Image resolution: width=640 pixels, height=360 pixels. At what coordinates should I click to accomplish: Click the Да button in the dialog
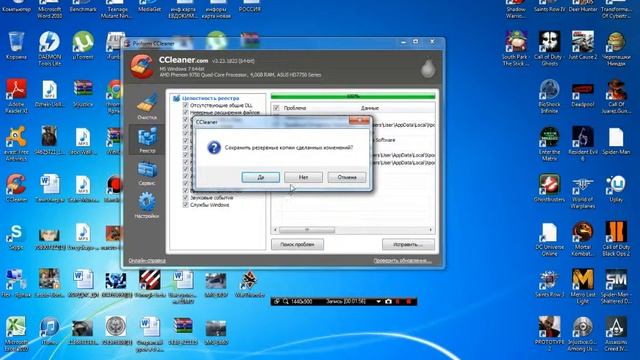tap(260, 177)
